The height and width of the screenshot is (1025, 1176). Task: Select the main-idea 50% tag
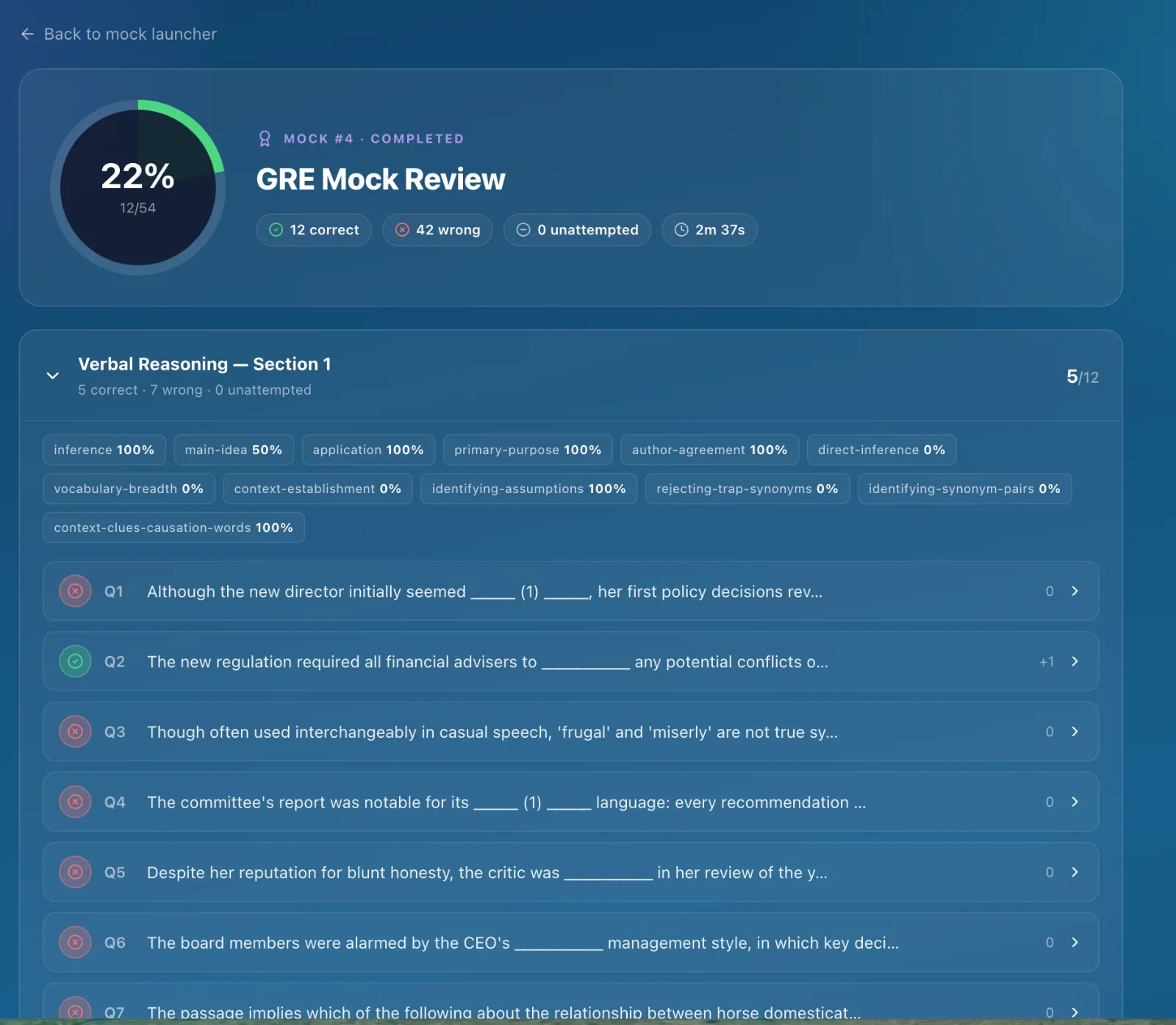point(234,450)
